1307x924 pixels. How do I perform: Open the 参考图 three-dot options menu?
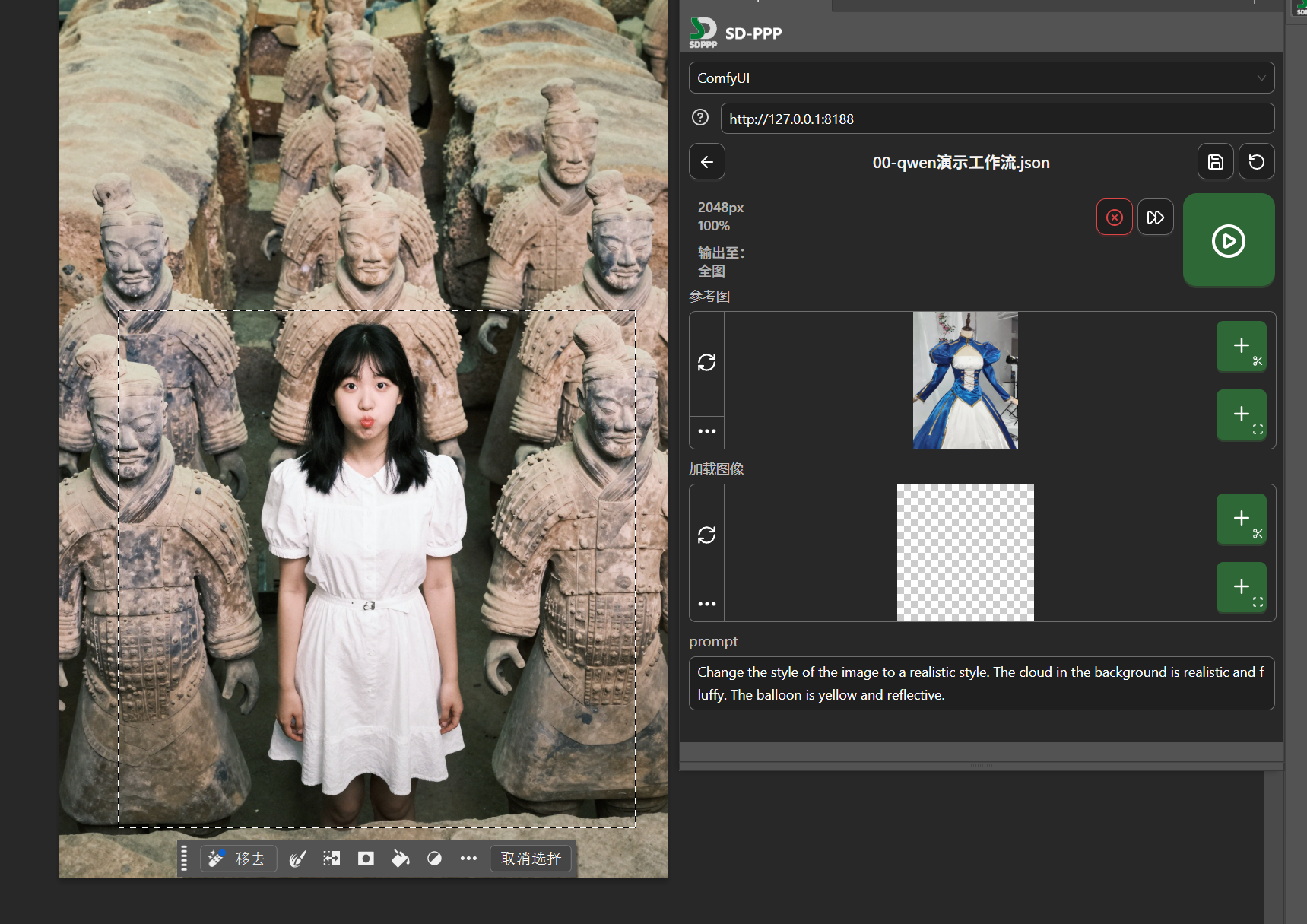coord(707,431)
